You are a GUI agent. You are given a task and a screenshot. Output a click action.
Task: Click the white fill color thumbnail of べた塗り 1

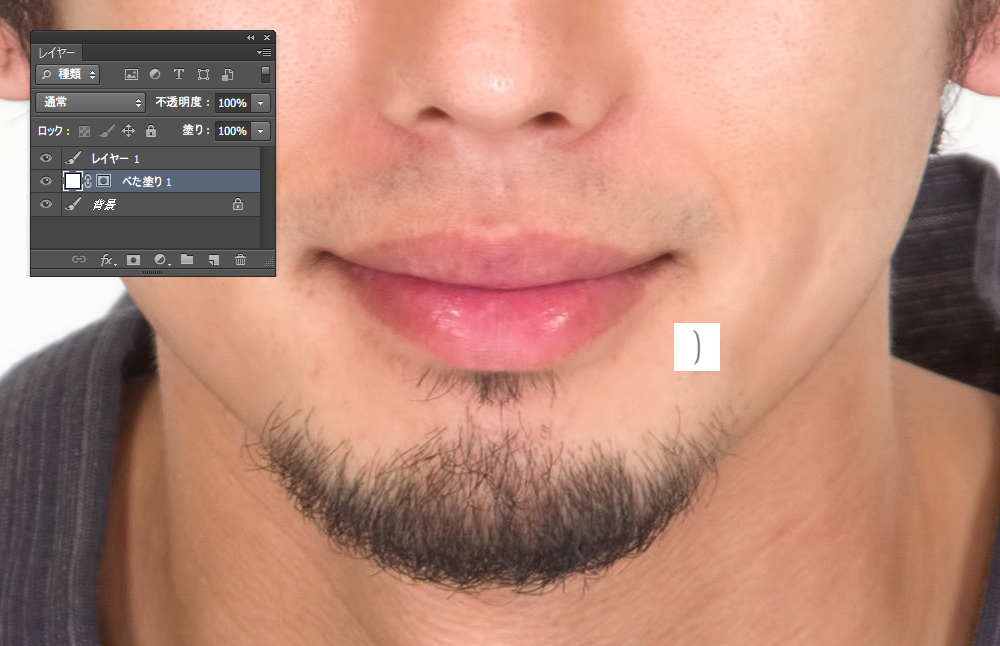73,181
